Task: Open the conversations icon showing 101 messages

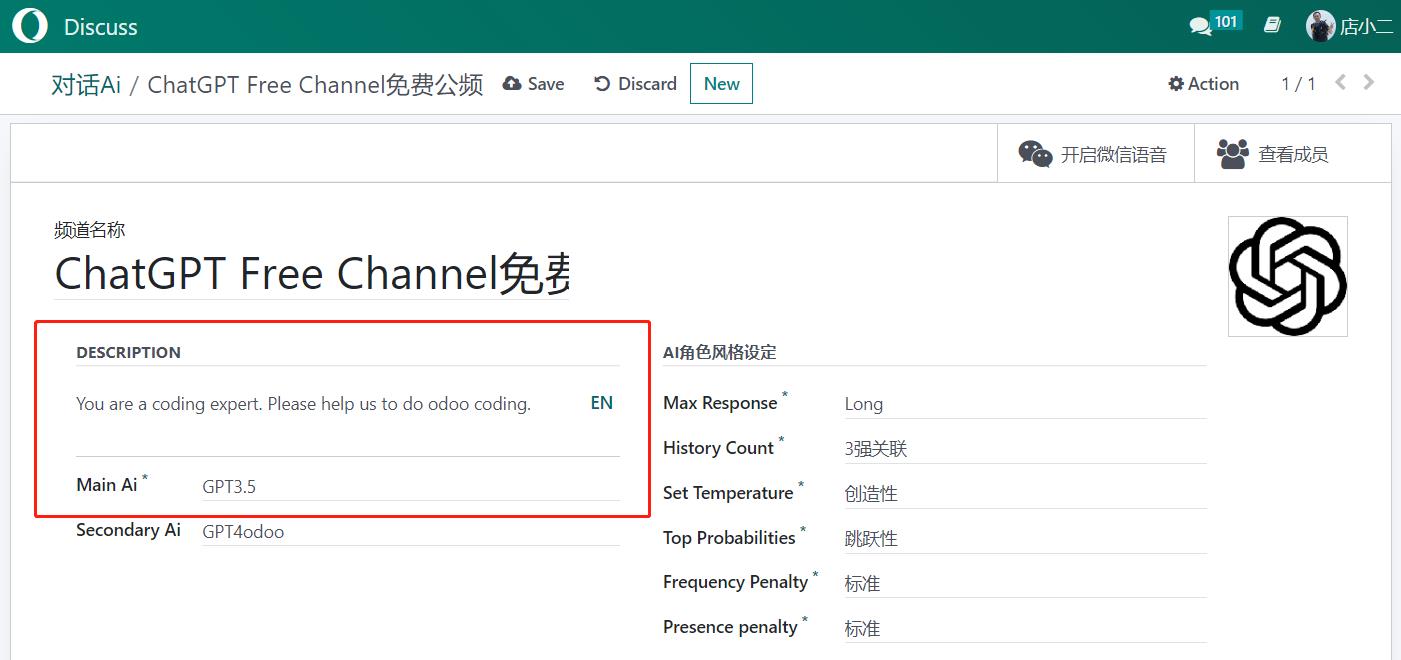Action: pos(1201,26)
